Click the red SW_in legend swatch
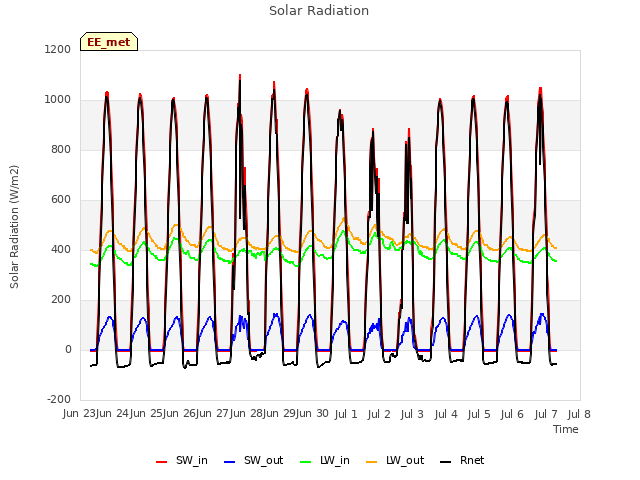The width and height of the screenshot is (640, 480). click(x=162, y=462)
